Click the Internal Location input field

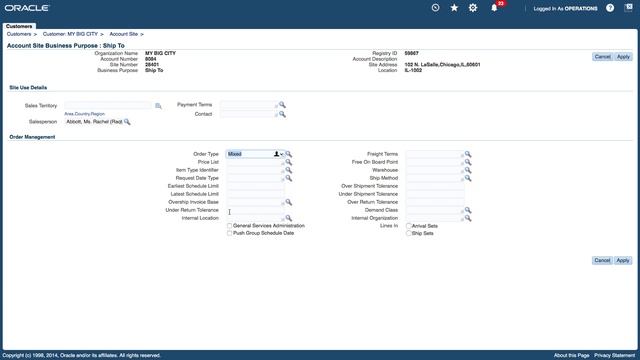tap(255, 218)
